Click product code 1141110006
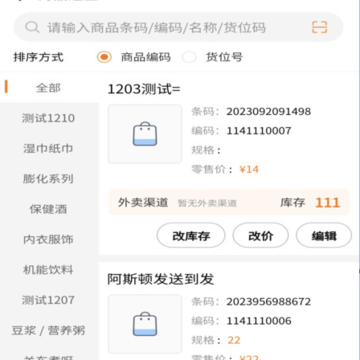The width and height of the screenshot is (360, 360). [x=259, y=321]
